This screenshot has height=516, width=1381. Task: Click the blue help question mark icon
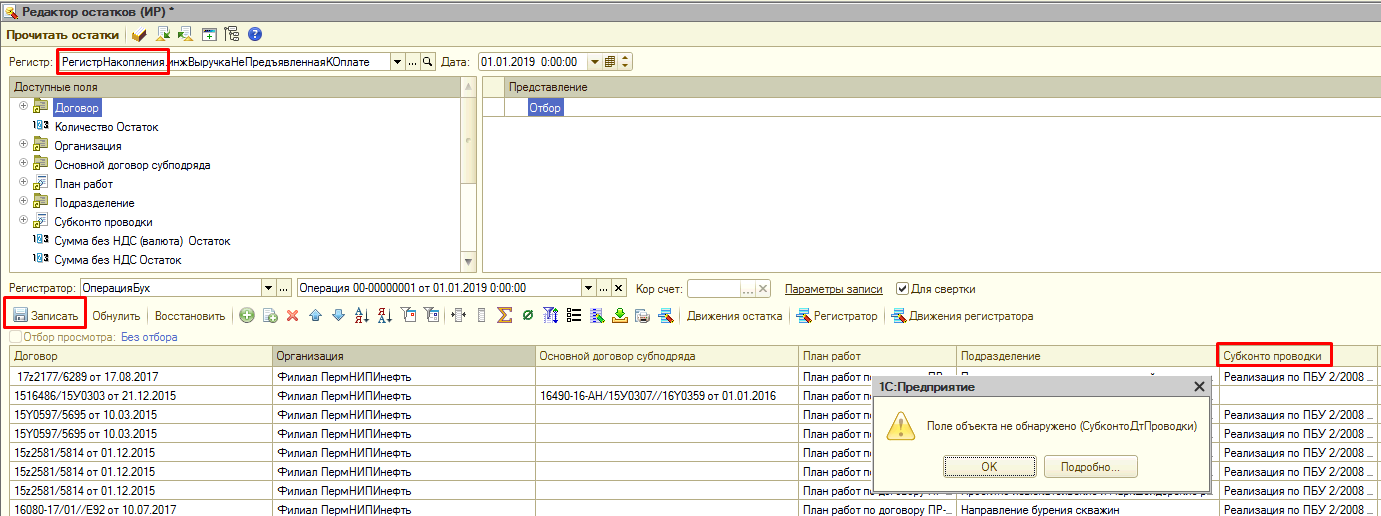pos(255,34)
